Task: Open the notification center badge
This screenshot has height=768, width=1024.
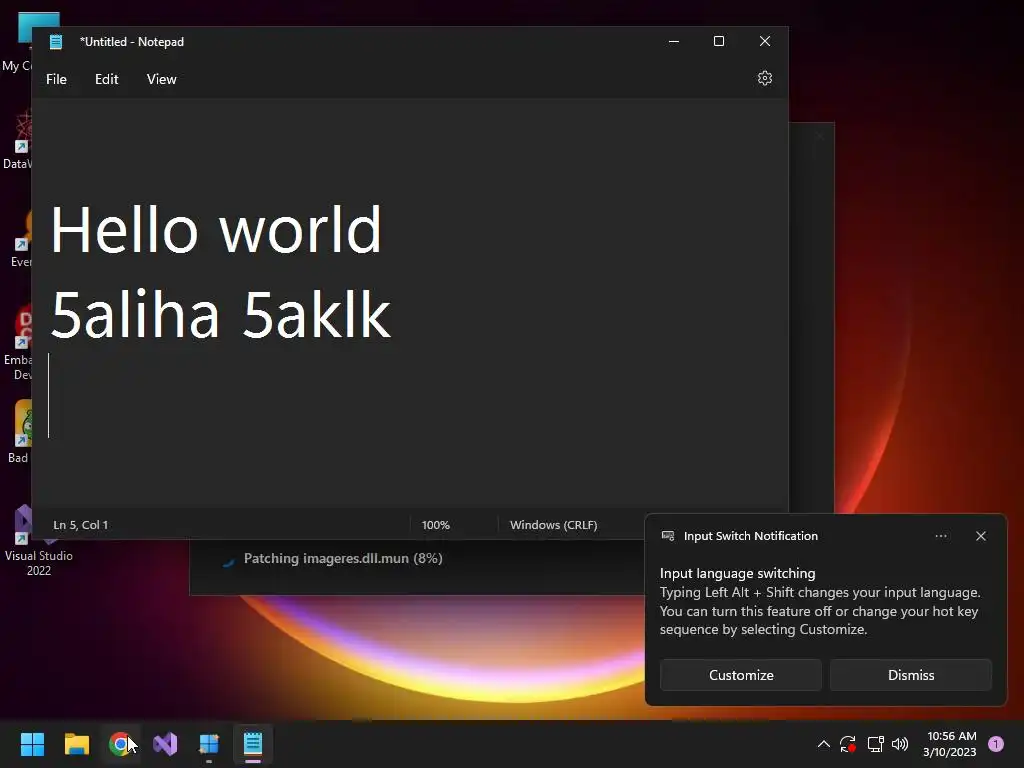Action: 996,744
